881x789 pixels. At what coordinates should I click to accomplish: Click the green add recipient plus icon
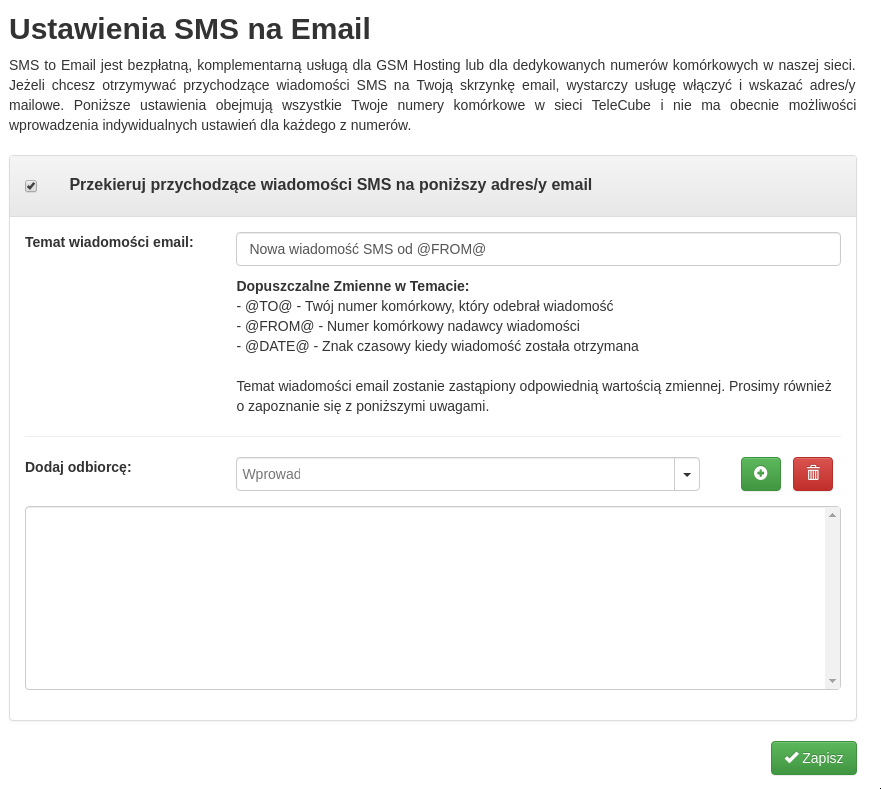click(760, 474)
